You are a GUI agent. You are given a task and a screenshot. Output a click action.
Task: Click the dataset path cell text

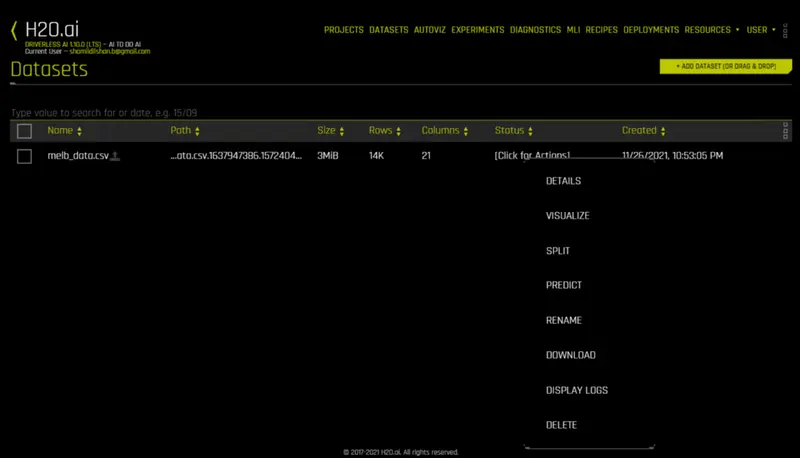click(236, 156)
